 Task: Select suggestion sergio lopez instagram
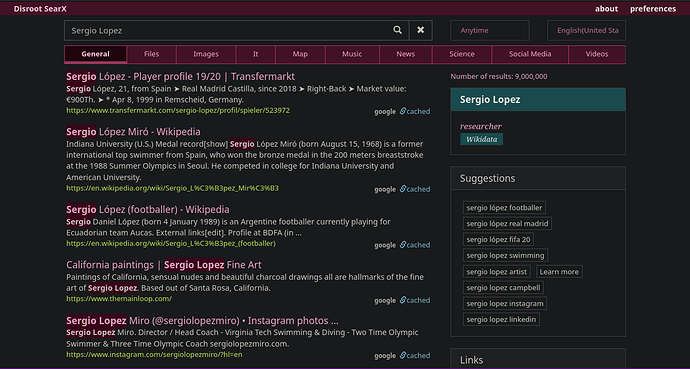click(505, 303)
